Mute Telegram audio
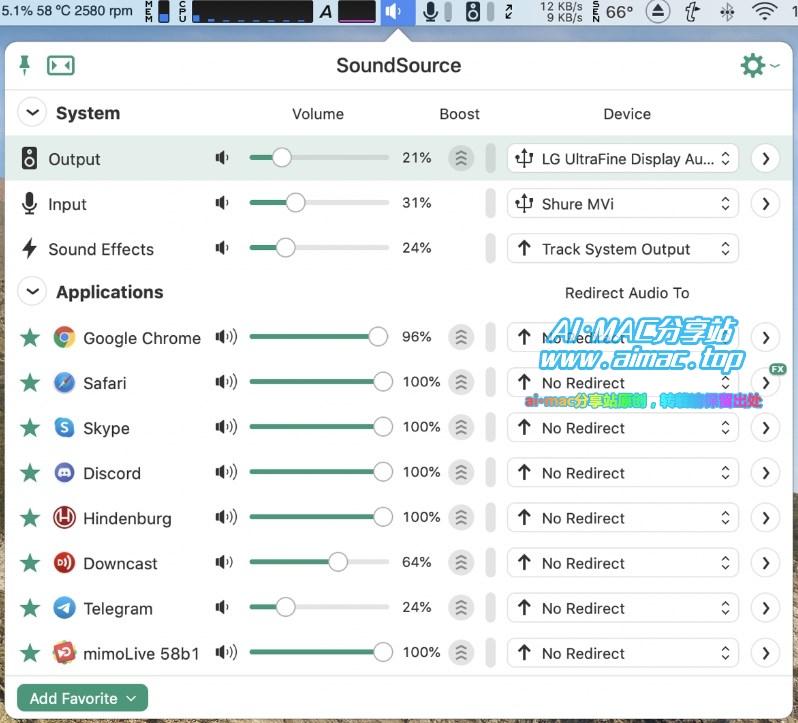This screenshot has height=723, width=798. point(222,607)
